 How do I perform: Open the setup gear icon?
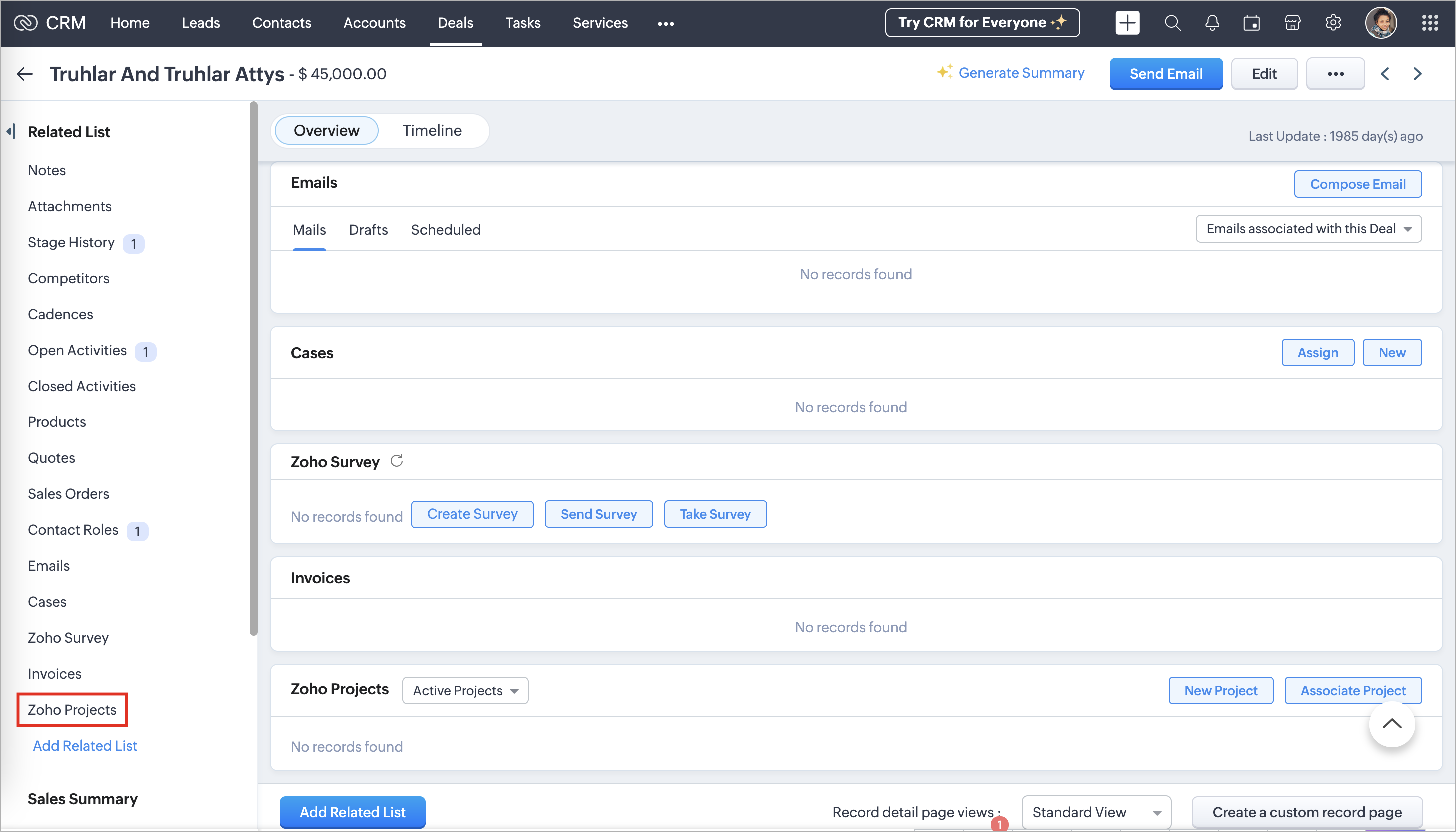click(x=1333, y=23)
